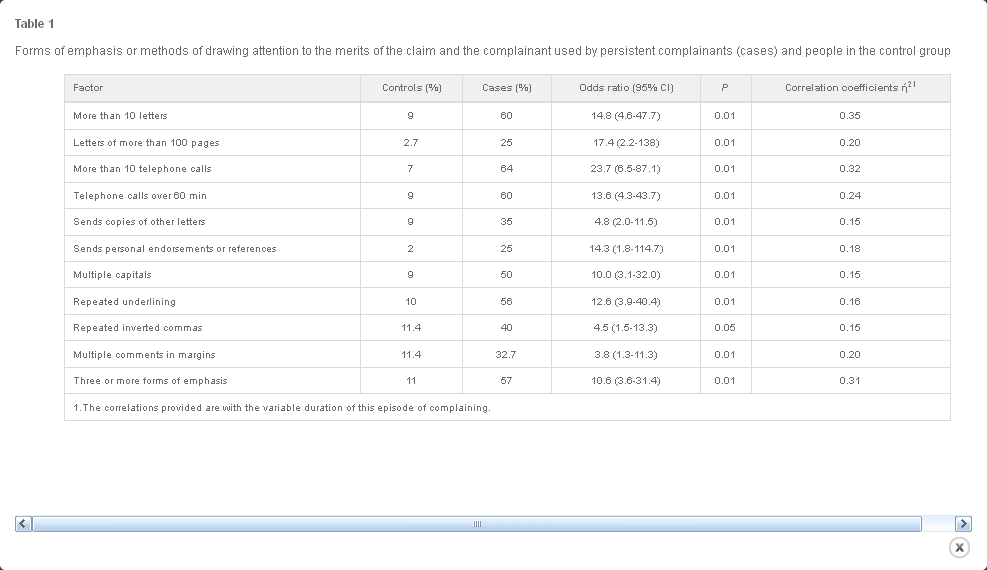Click correlation value '0.16'
The image size is (987, 570).
point(850,301)
